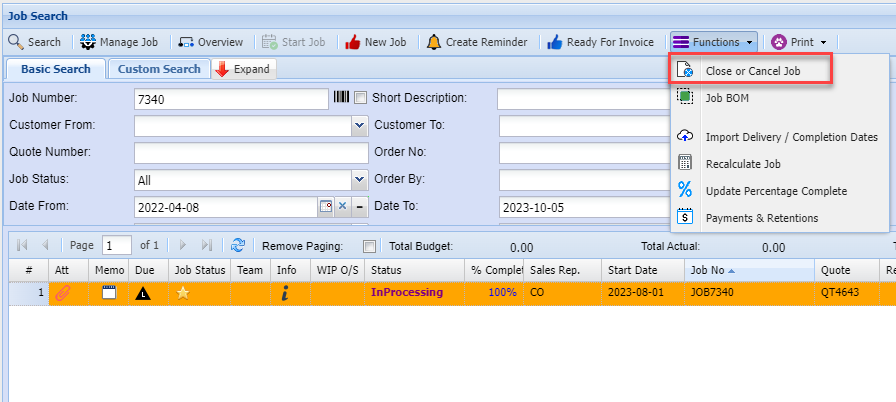Clear the Date From value with X
The image size is (896, 402).
click(x=342, y=207)
